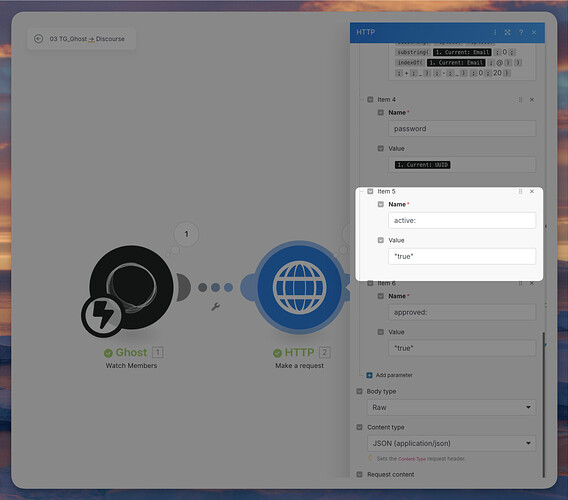Screen dimensions: 568x500
Task: Click the lightning trigger badge on Ghost
Action: click(103, 316)
